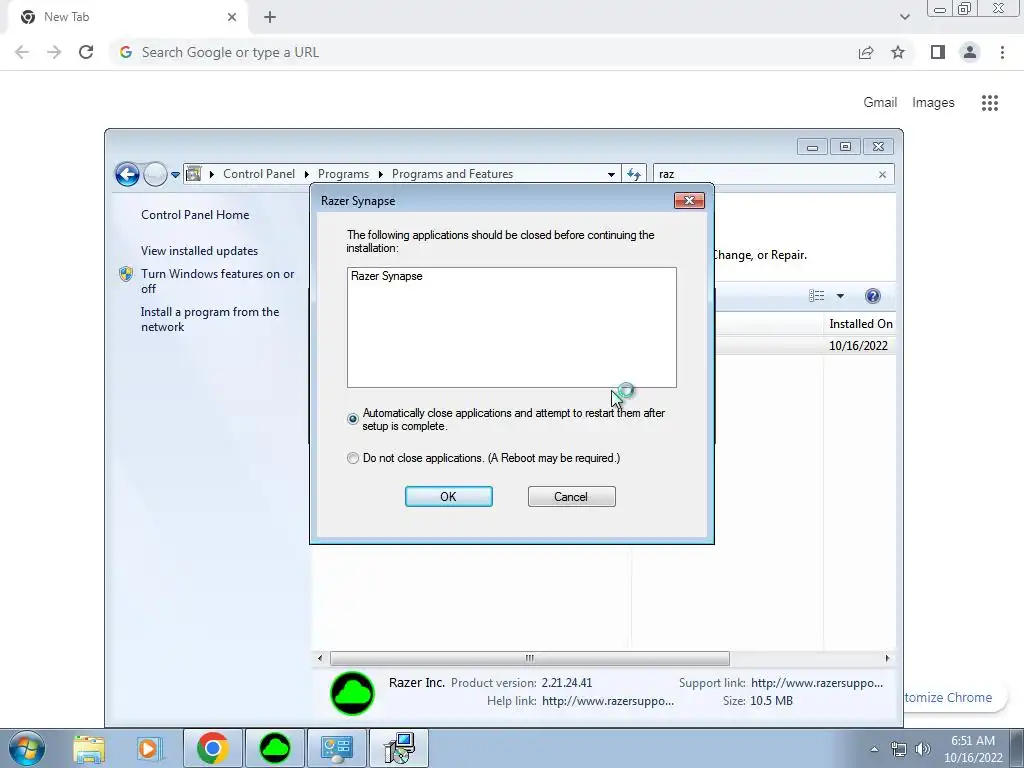Image resolution: width=1024 pixels, height=768 pixels.
Task: Go back in Control Panel window
Action: click(127, 174)
